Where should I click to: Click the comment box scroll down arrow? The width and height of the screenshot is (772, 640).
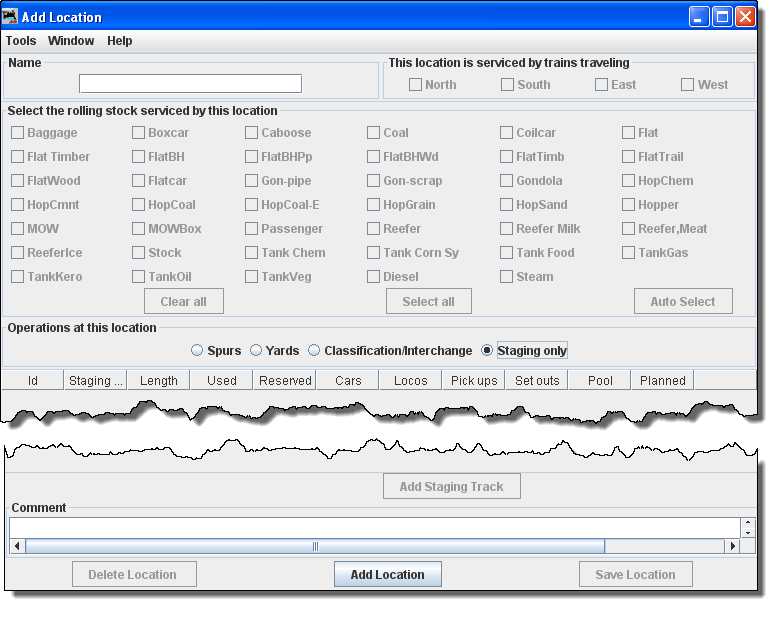coord(748,533)
